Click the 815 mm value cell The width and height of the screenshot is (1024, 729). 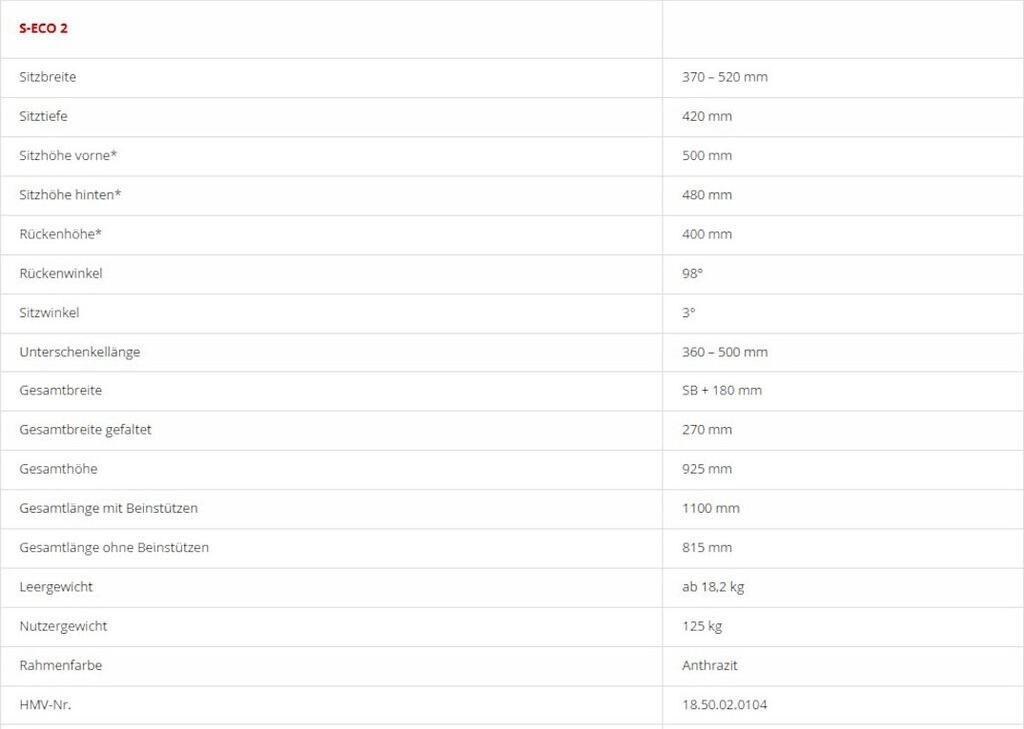click(x=707, y=547)
